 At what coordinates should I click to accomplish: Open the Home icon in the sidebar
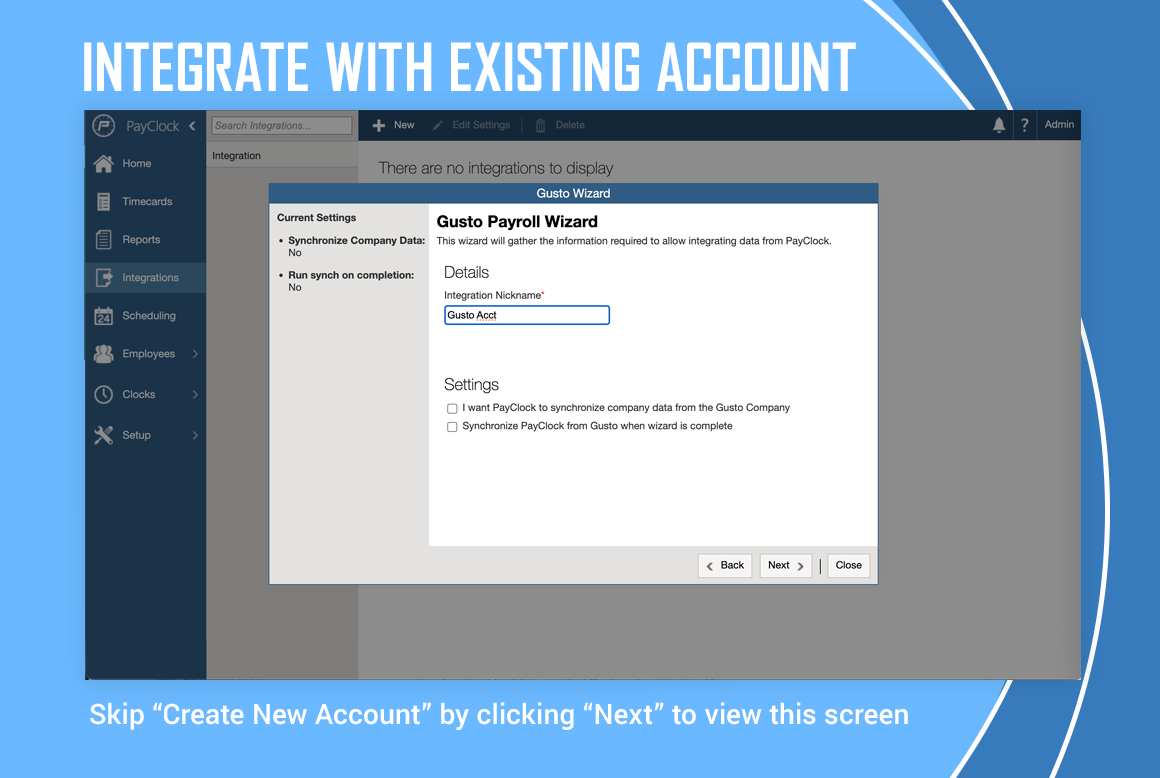[x=104, y=163]
